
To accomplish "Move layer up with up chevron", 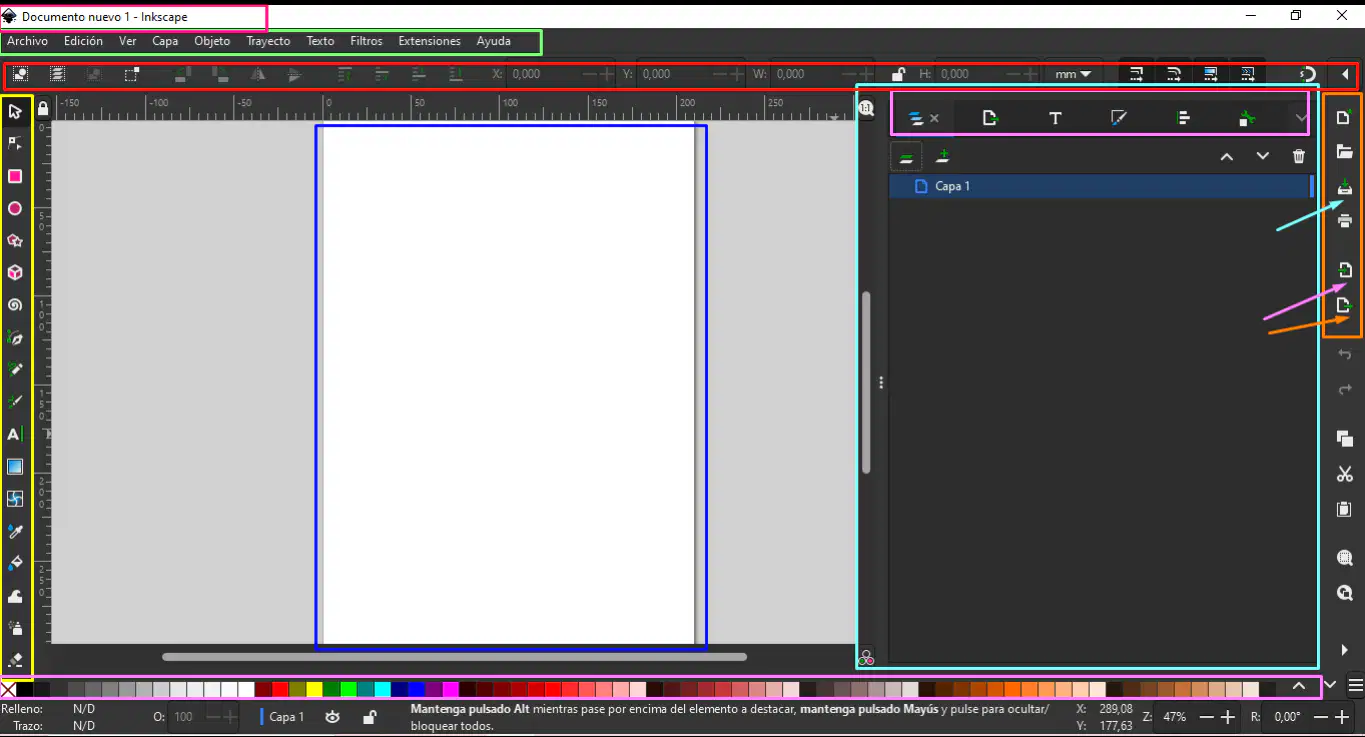I will 1227,156.
